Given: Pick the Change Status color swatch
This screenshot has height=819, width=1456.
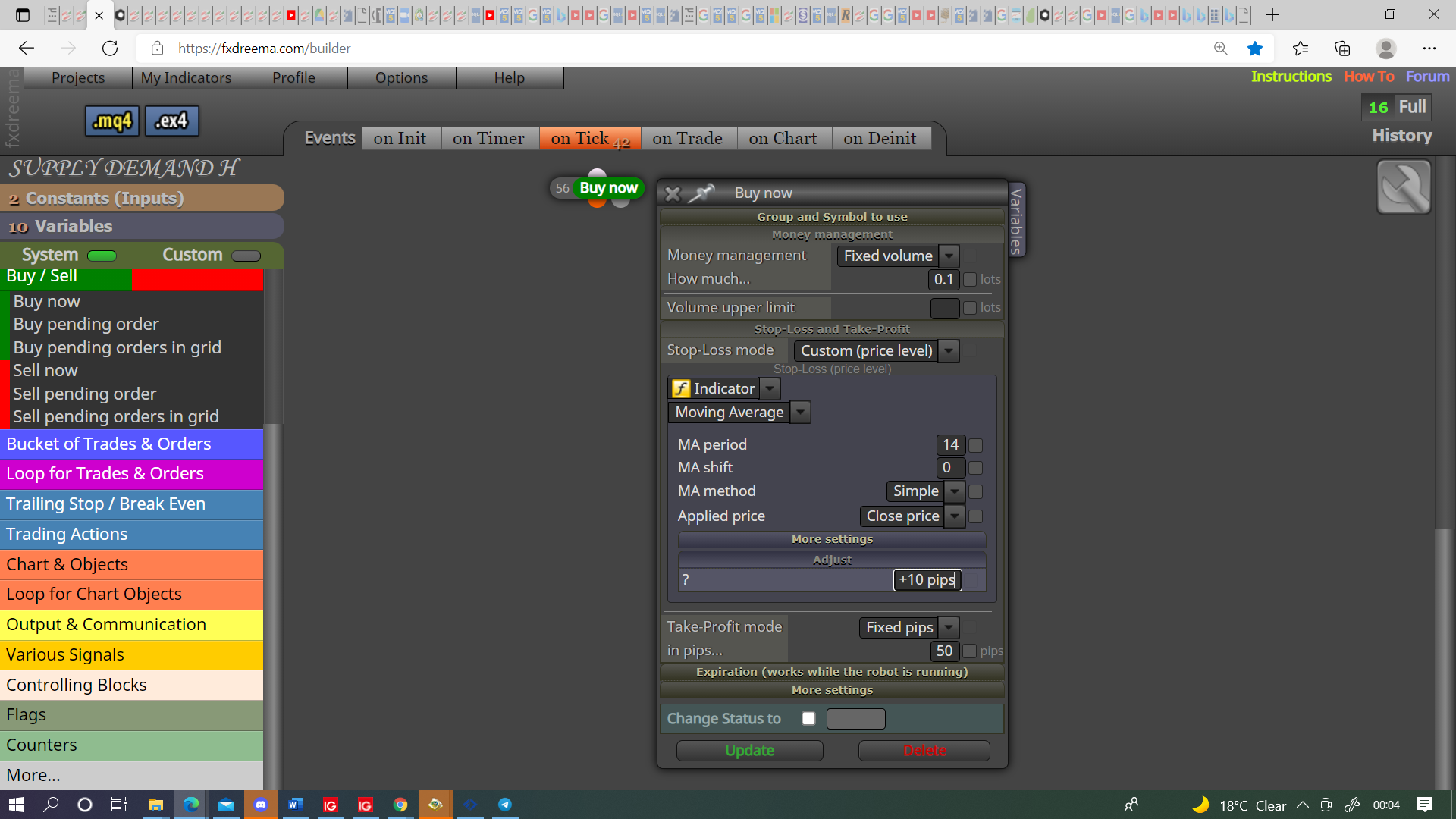Looking at the screenshot, I should tap(855, 718).
